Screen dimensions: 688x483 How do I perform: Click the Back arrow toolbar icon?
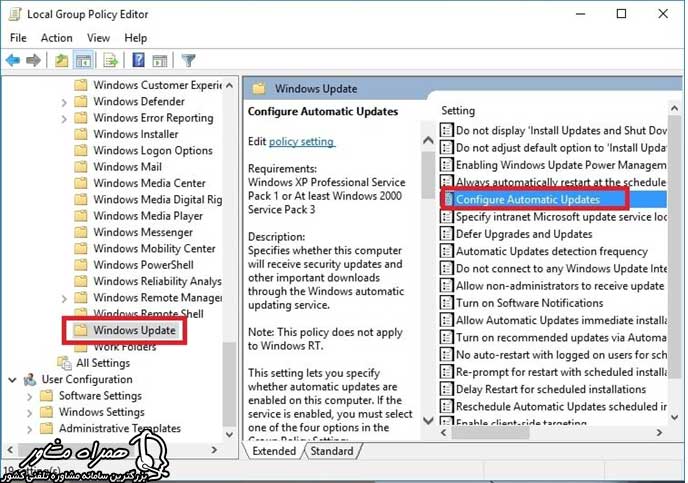(13, 60)
